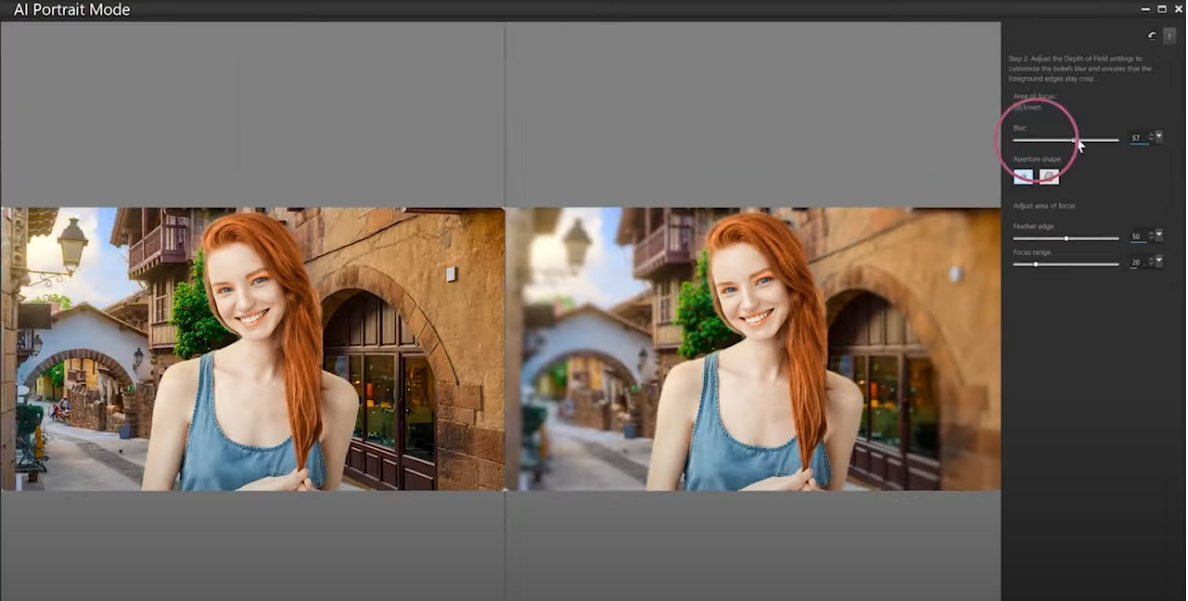Click the Focus range slider handle
The height and width of the screenshot is (601, 1188).
[1036, 264]
